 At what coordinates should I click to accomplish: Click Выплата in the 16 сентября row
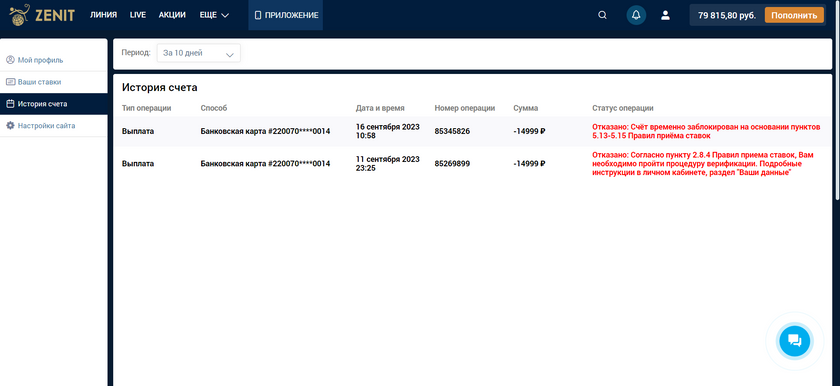(x=138, y=131)
